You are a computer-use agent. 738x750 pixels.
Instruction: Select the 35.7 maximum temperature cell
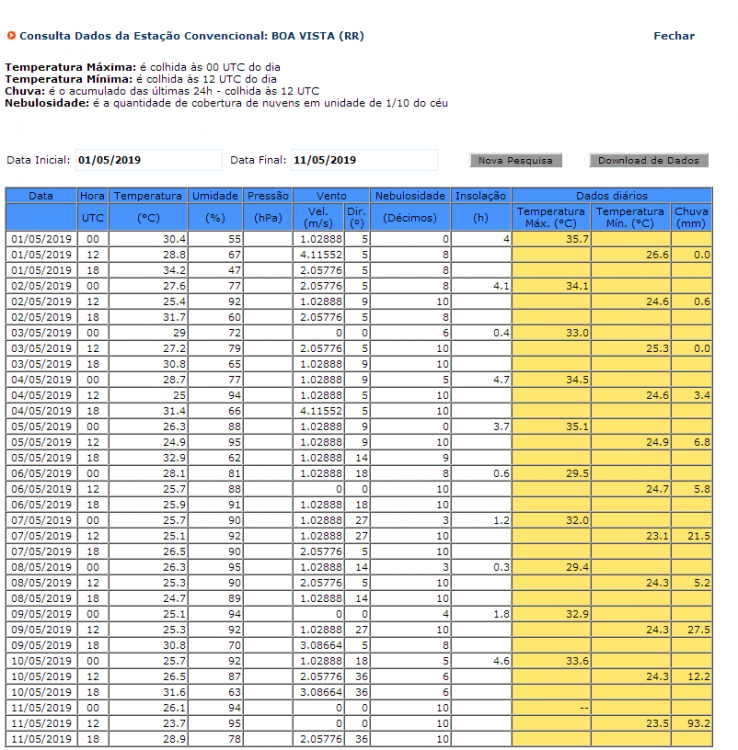[x=551, y=240]
